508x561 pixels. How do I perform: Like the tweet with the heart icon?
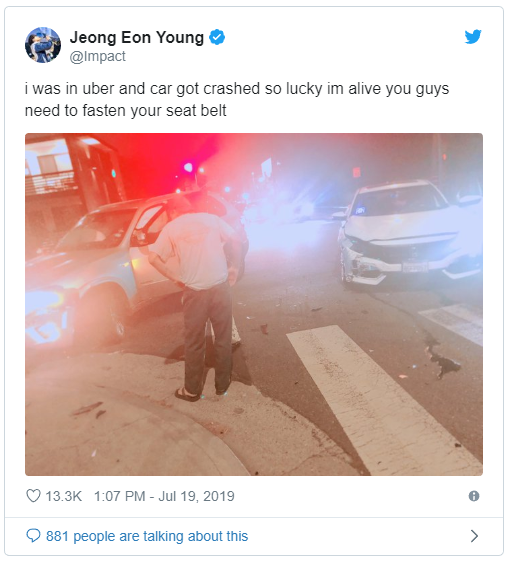[33, 496]
